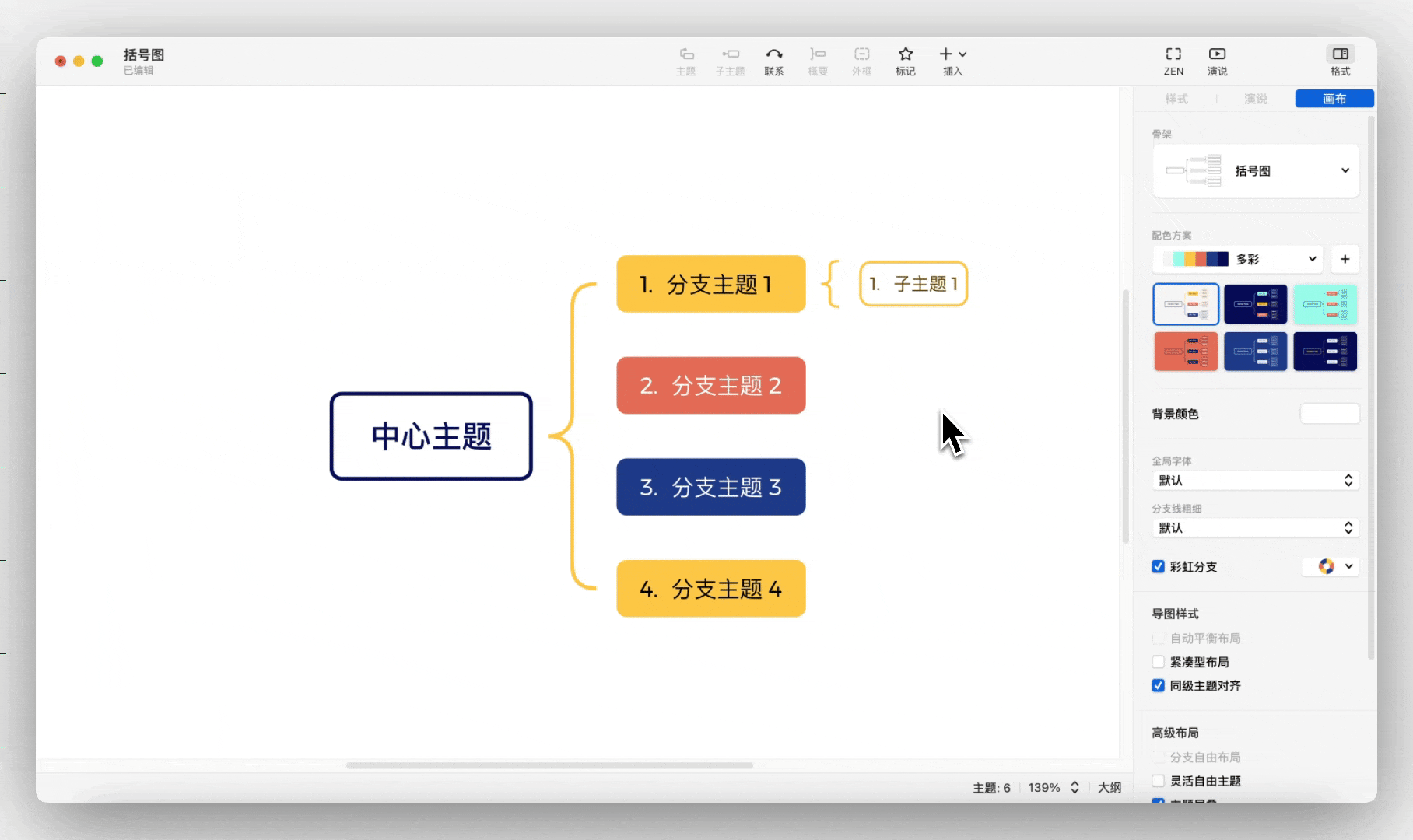Enable the 紧凑型布局 compact layout checkbox
Viewport: 1413px width, 840px height.
click(1158, 662)
